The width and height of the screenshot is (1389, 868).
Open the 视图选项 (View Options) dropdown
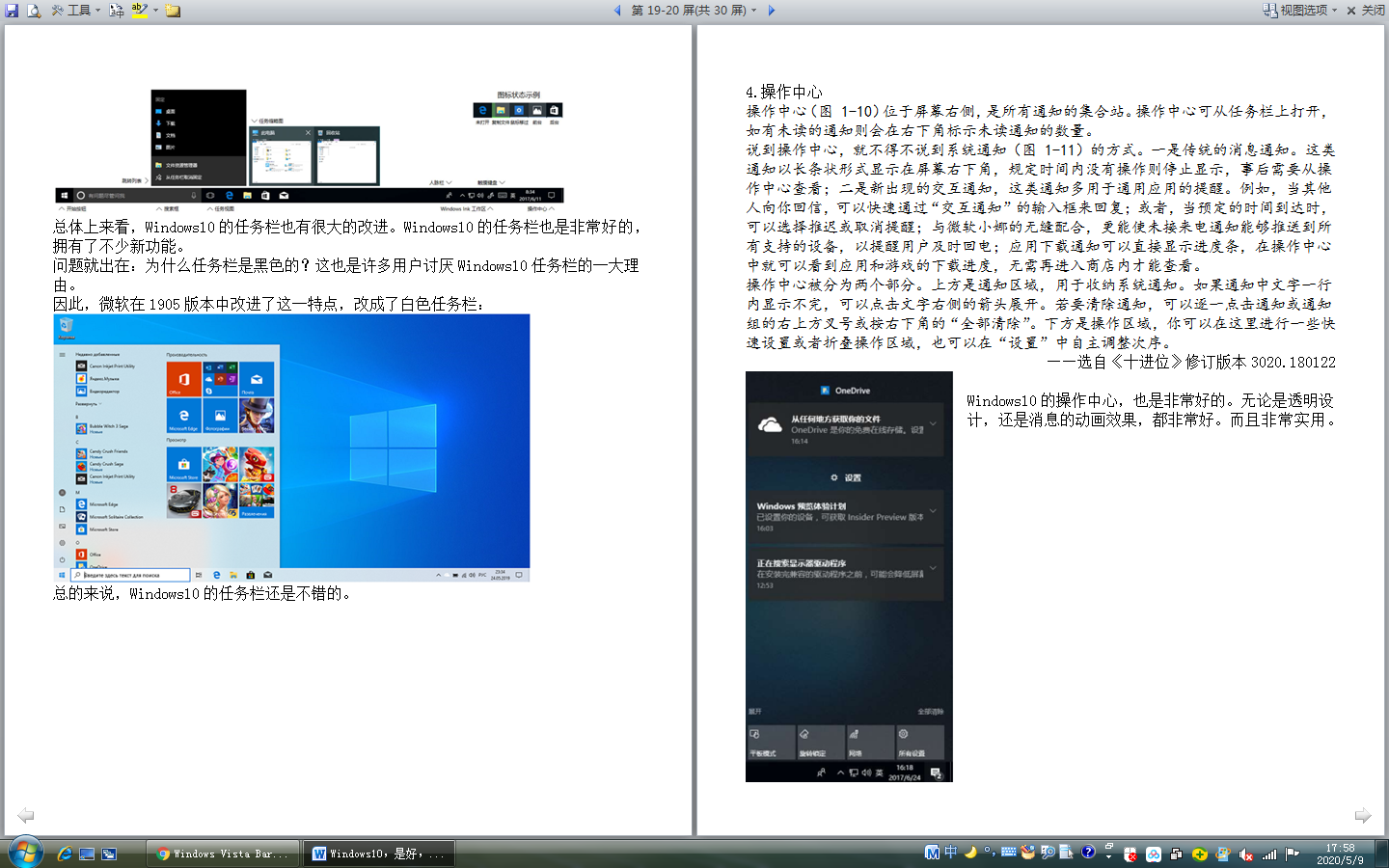[1300, 11]
